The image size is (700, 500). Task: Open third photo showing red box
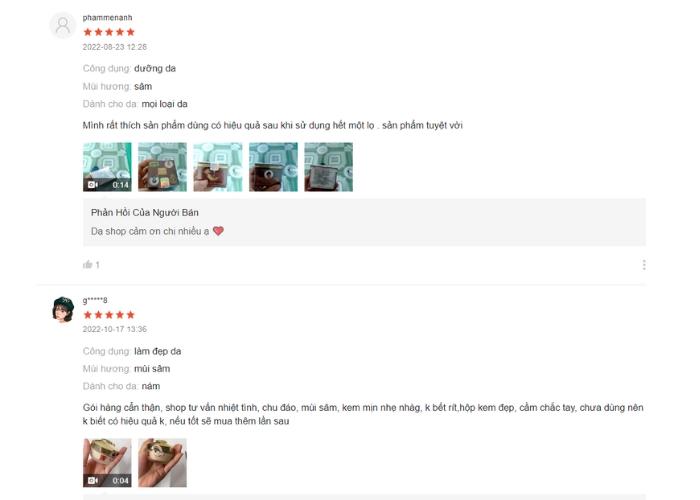tap(218, 167)
